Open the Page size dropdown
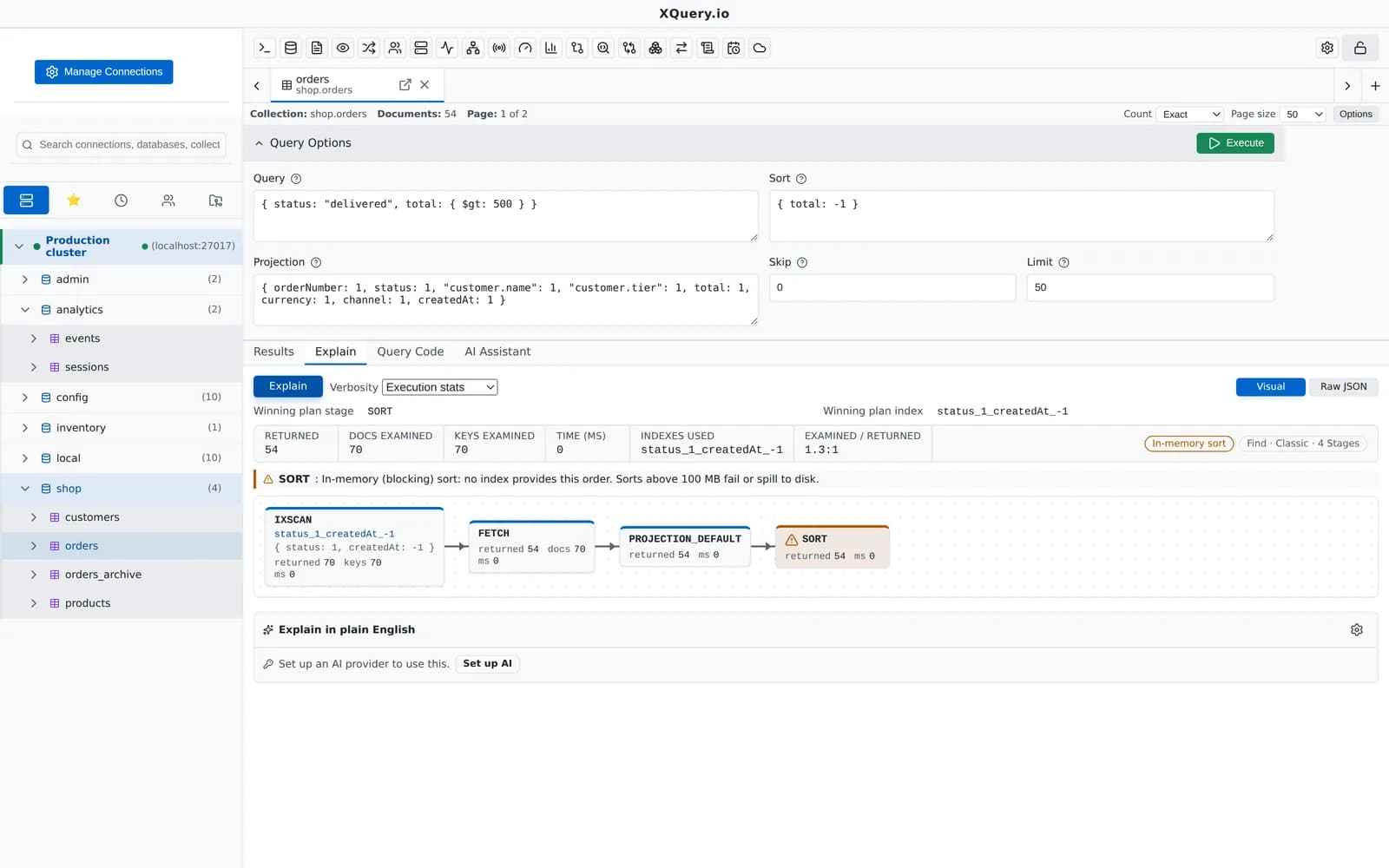The height and width of the screenshot is (868, 1389). pyautogui.click(x=1303, y=115)
